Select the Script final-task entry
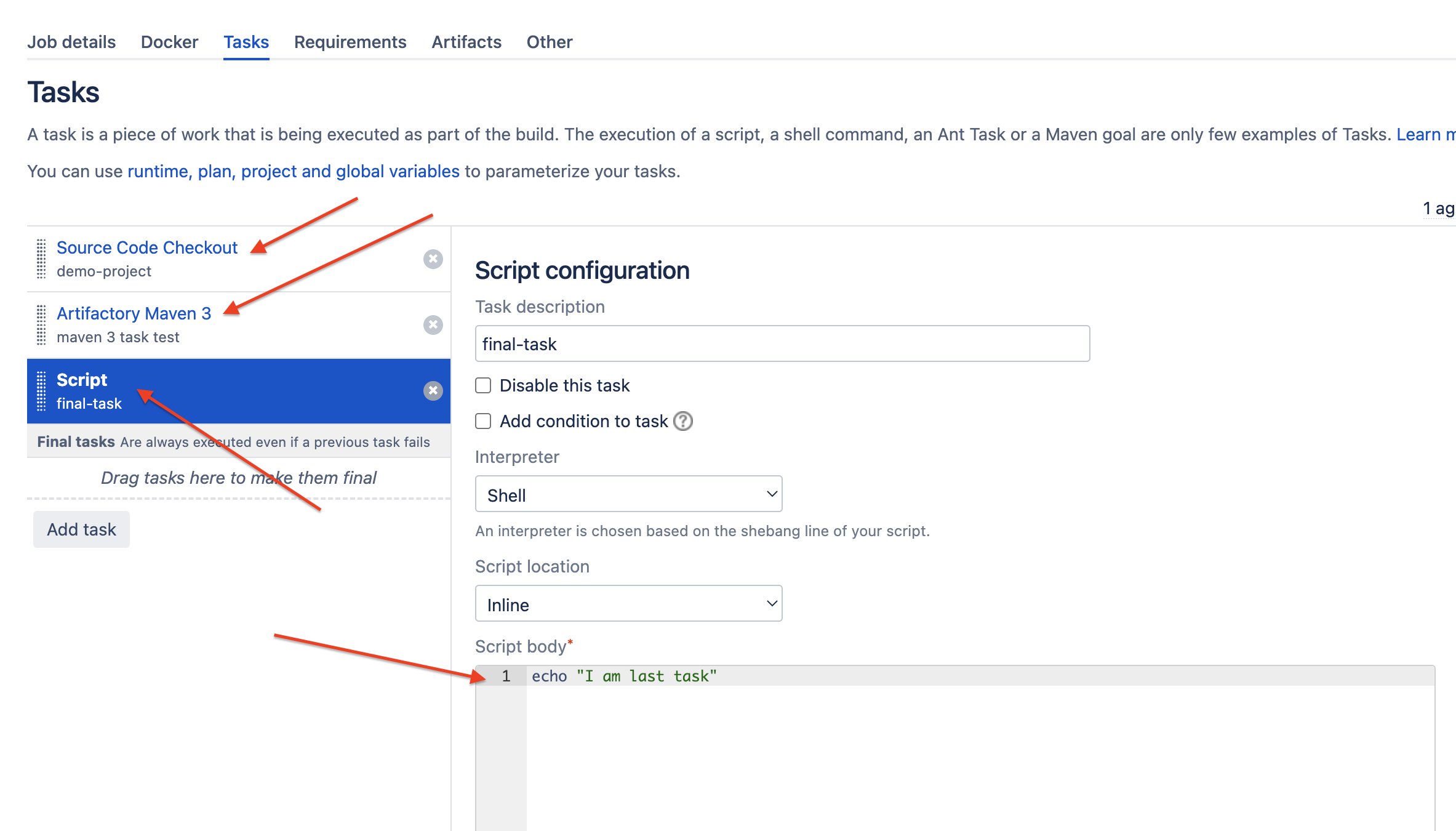 pos(185,391)
